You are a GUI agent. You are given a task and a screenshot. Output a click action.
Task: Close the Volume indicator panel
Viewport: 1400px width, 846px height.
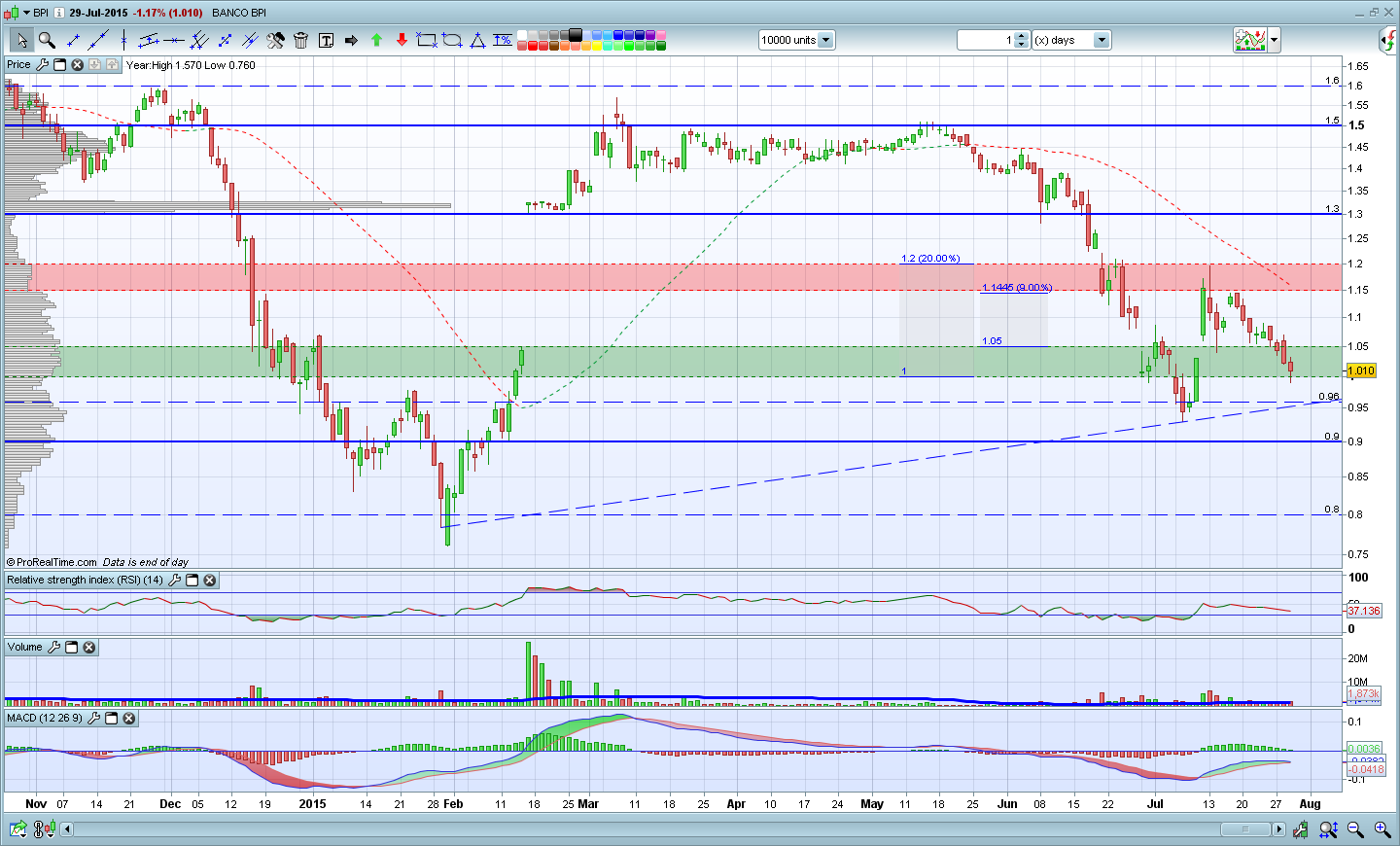88,648
